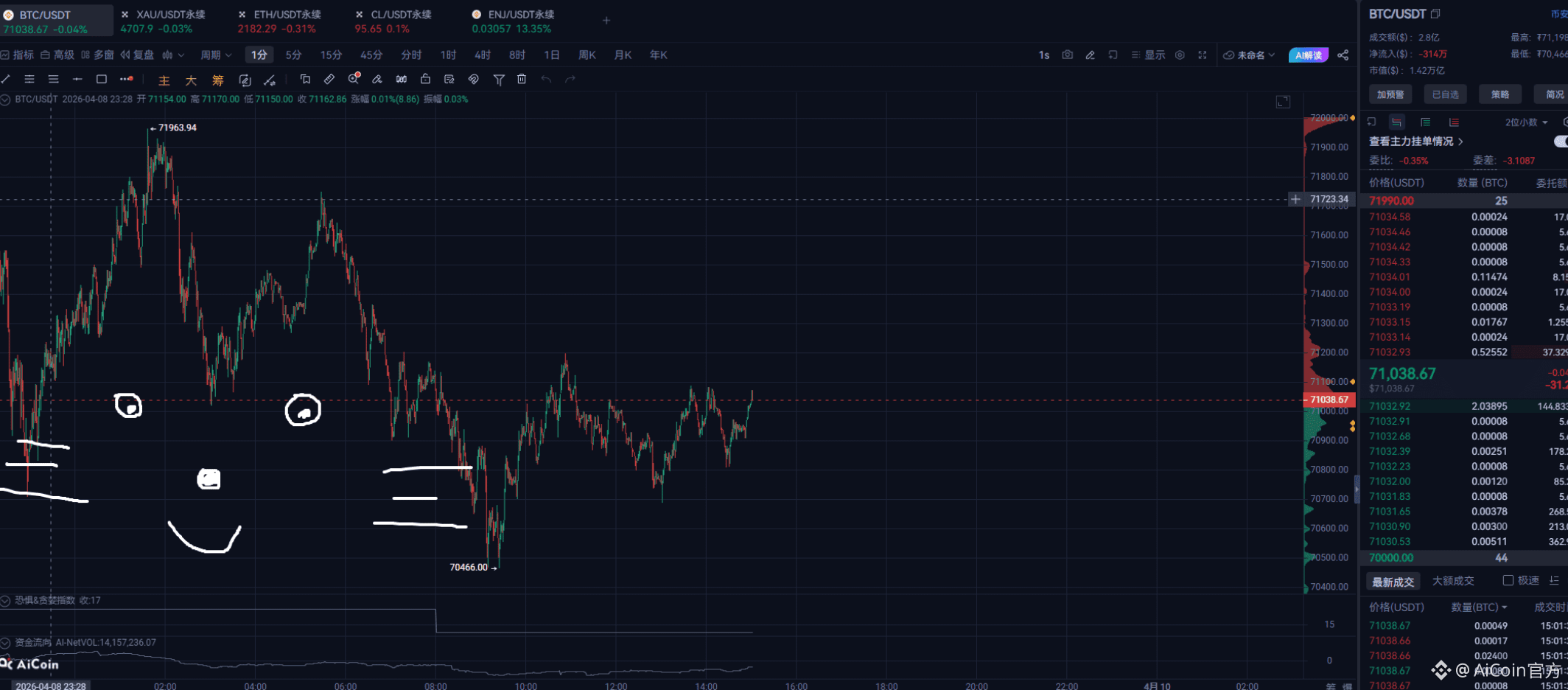Image resolution: width=1568 pixels, height=690 pixels.
Task: Switch to the ENJ/USDT永续 tab
Action: (x=514, y=21)
